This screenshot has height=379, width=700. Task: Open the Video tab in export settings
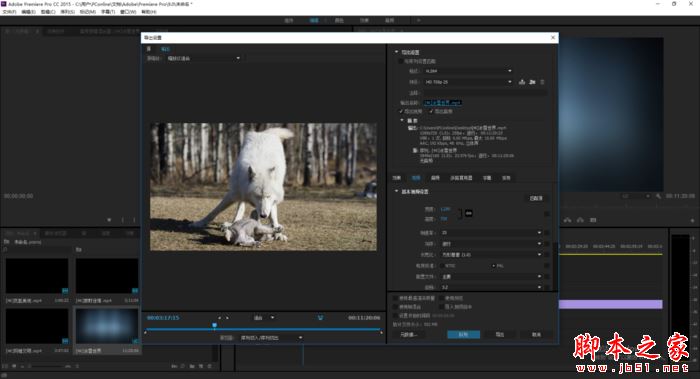(x=416, y=178)
